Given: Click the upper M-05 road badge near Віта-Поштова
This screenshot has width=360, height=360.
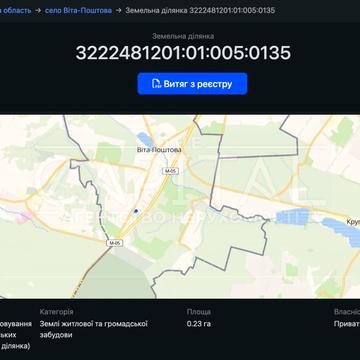Looking at the screenshot, I should click(170, 171).
